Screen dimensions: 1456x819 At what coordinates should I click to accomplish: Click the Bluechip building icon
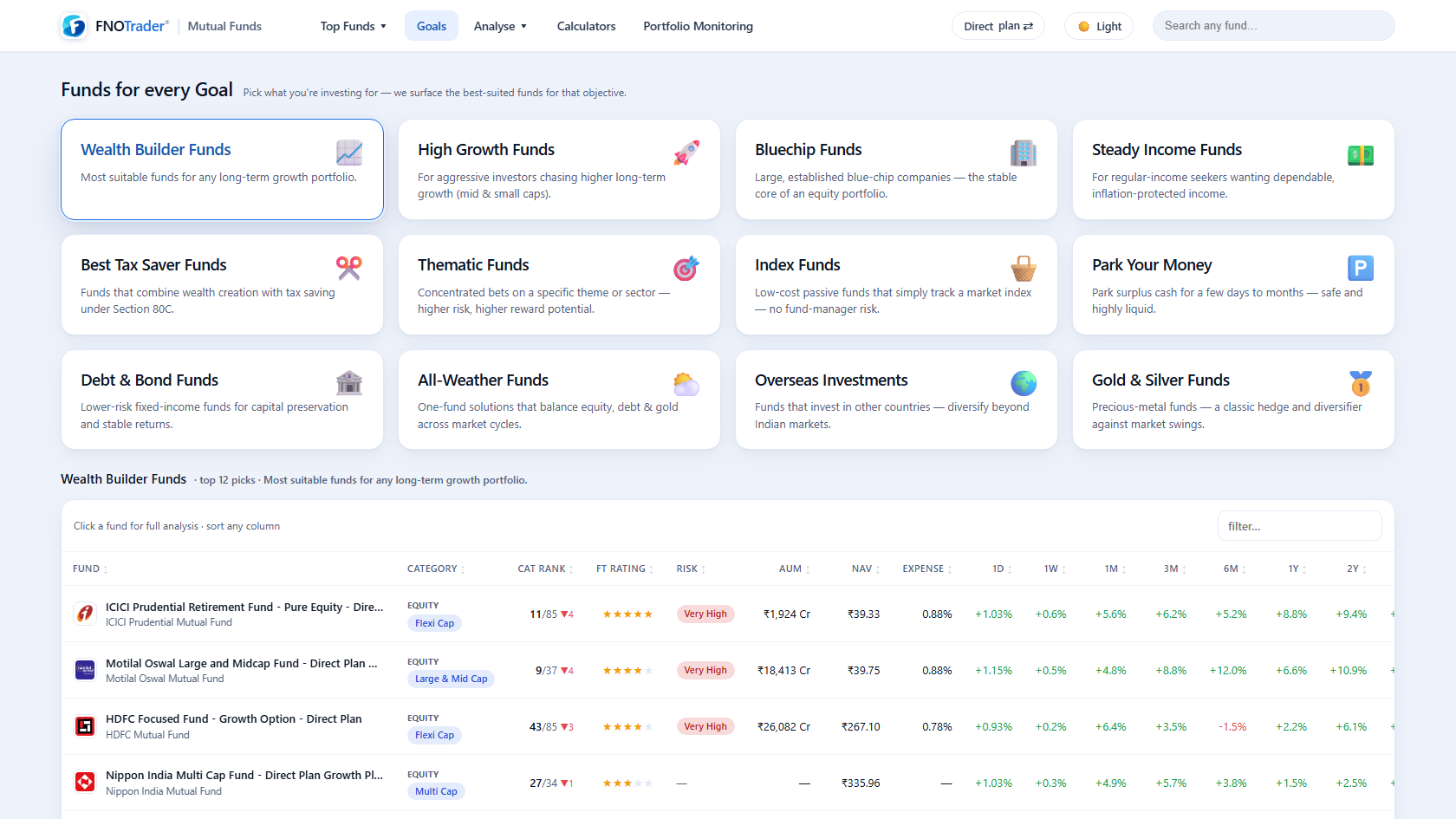pos(1024,153)
